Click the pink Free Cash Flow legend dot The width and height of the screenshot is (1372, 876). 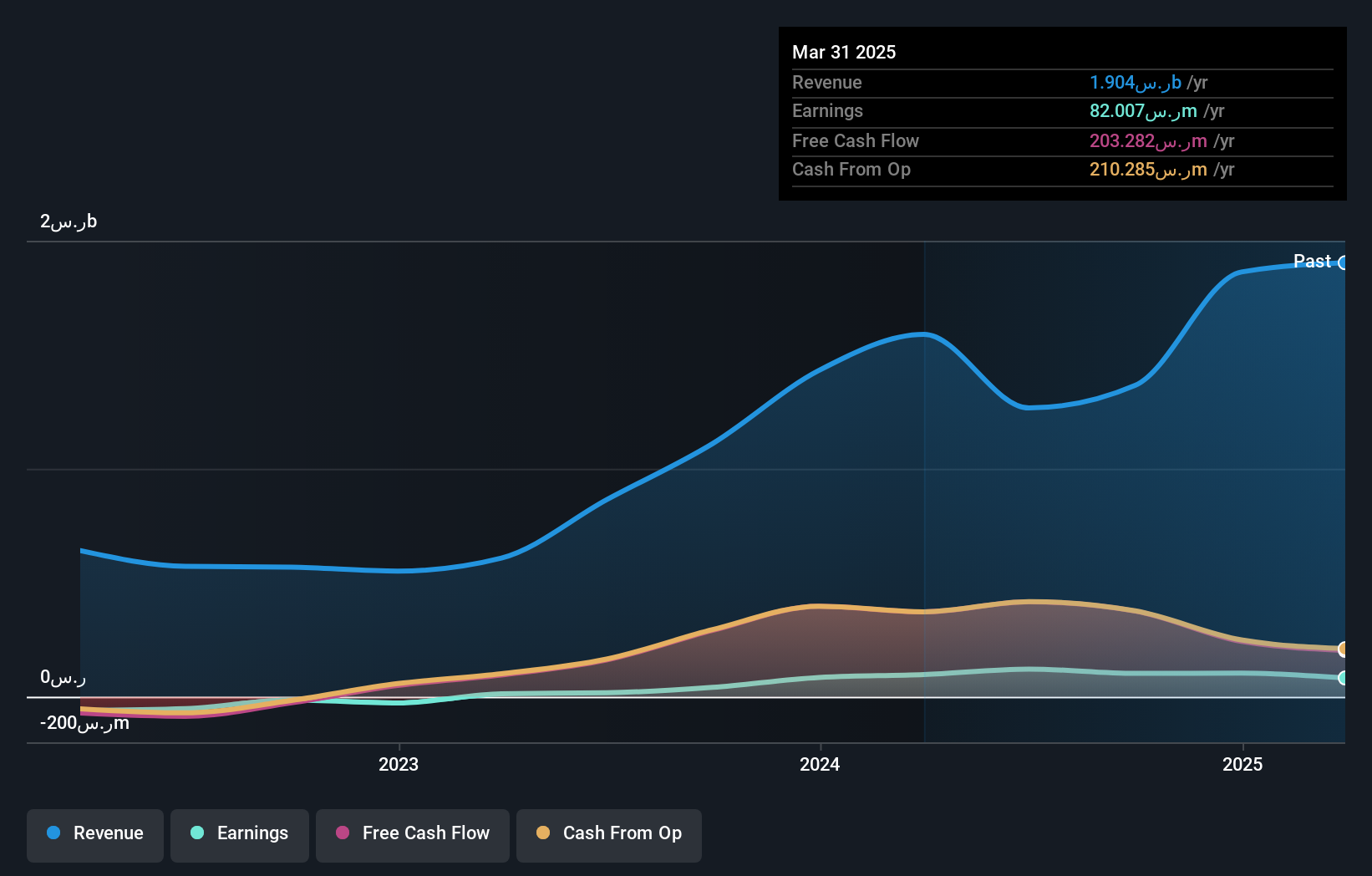click(343, 833)
